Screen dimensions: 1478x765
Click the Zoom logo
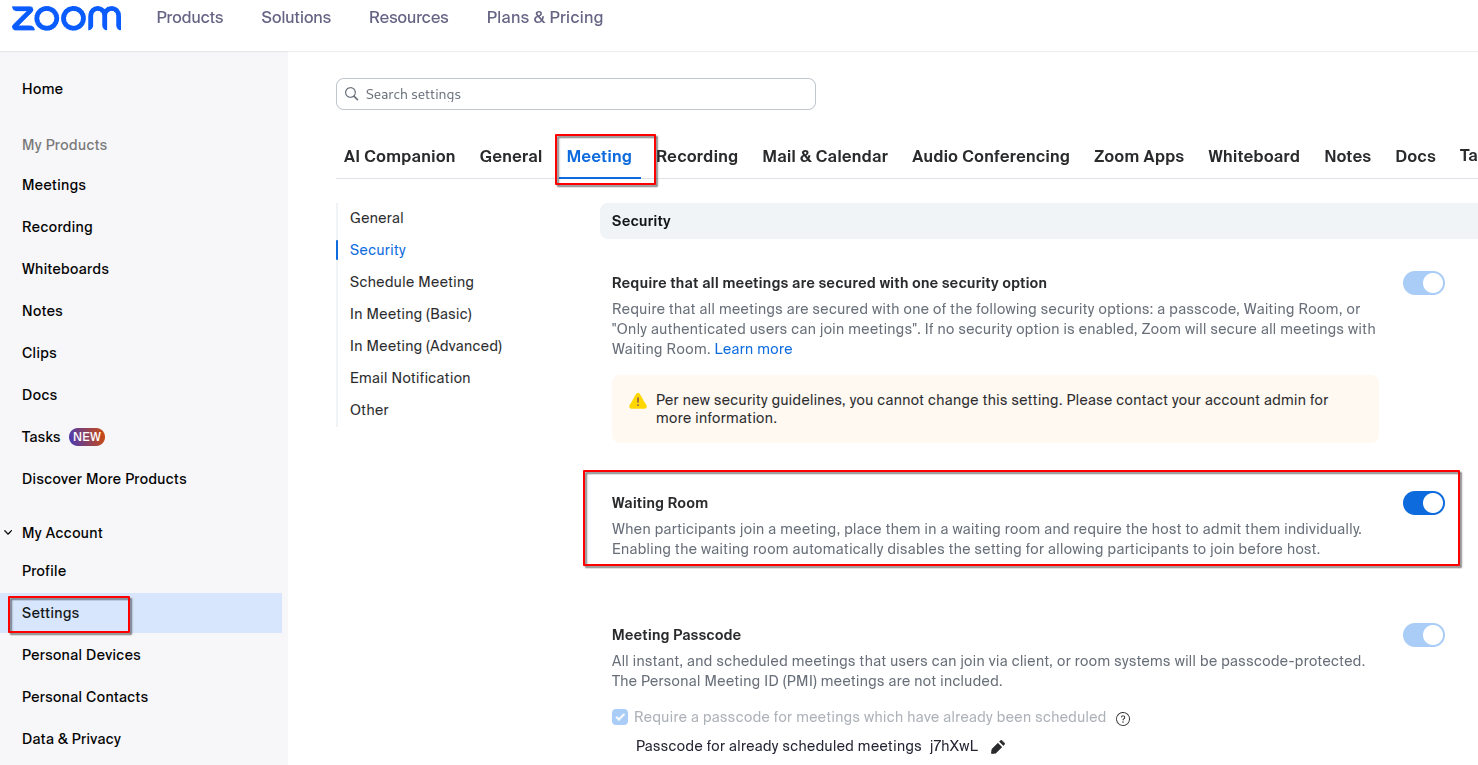[66, 17]
